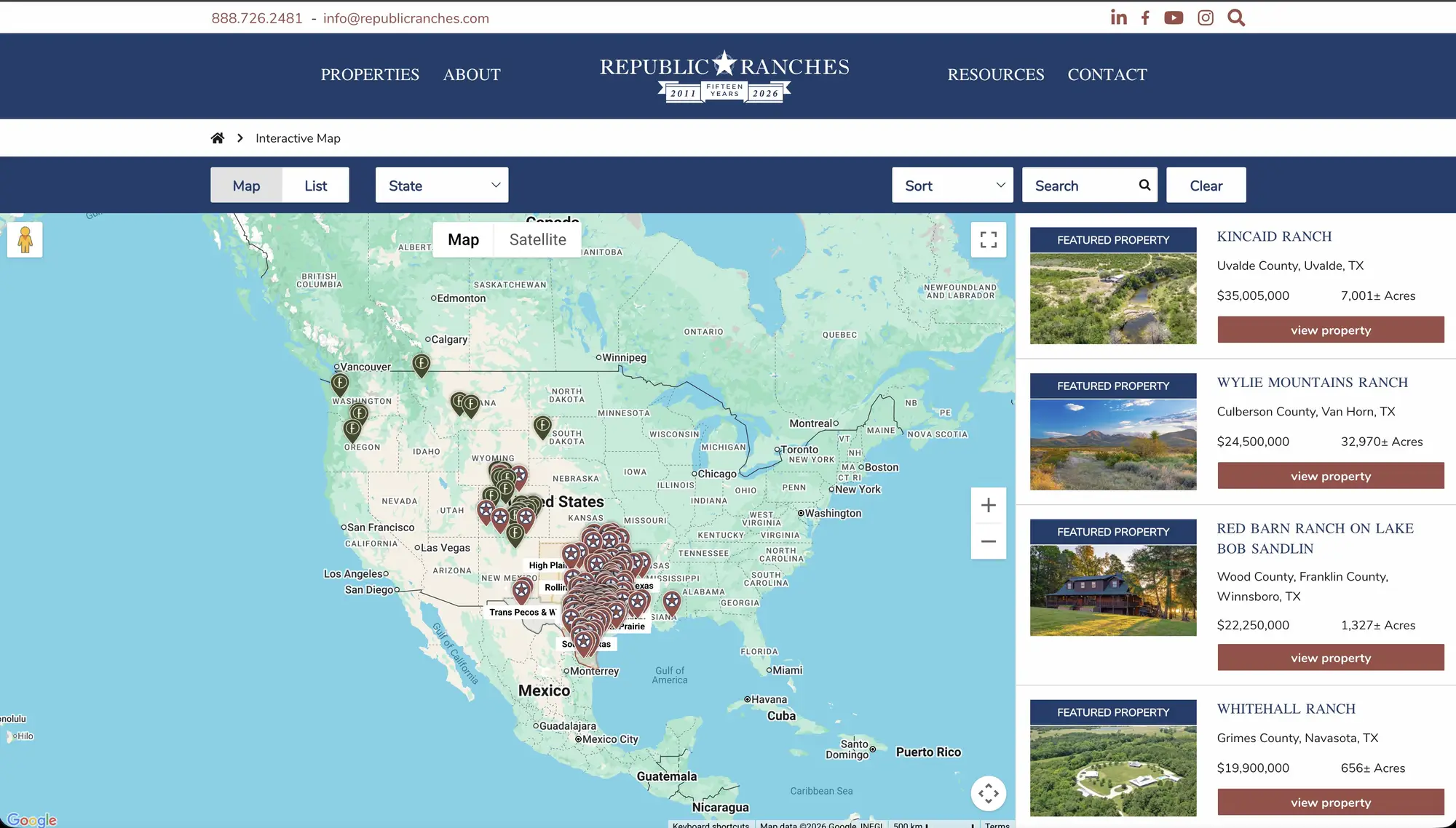Click the map pin near Louisiana

click(672, 602)
